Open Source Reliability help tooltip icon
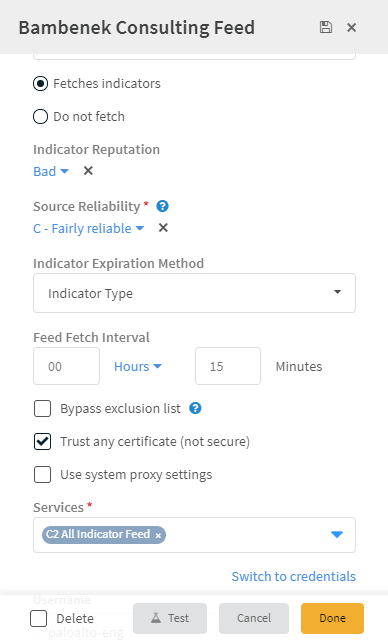Image resolution: width=388 pixels, height=640 pixels. pyautogui.click(x=162, y=206)
